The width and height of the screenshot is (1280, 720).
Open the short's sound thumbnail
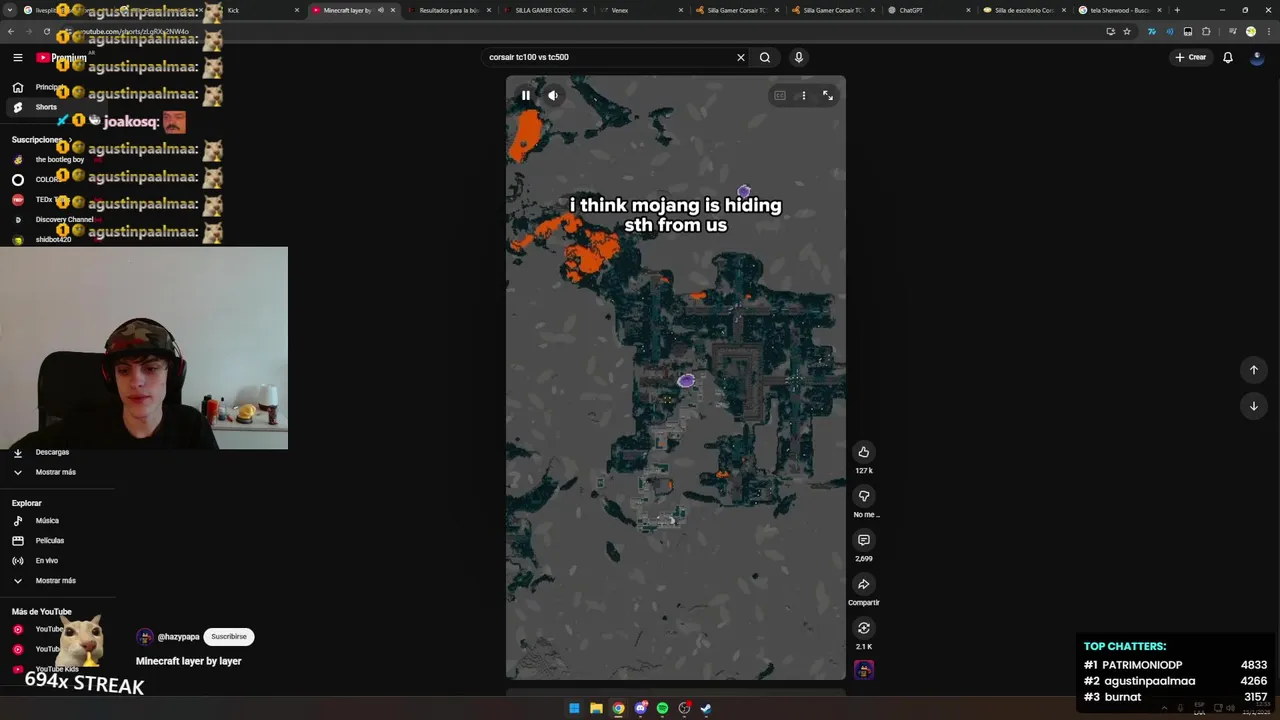pyautogui.click(x=864, y=670)
